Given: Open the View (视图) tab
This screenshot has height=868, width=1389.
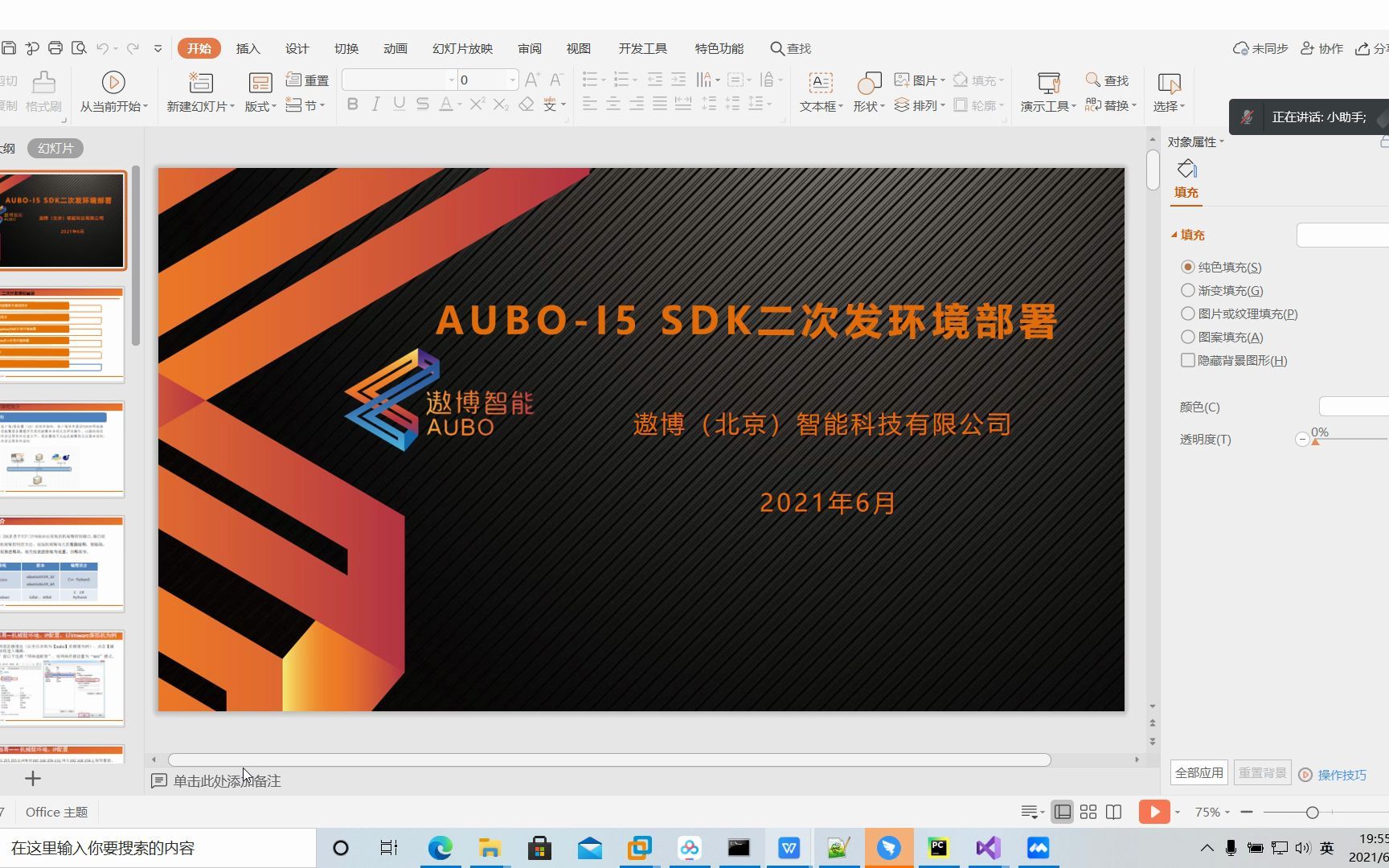Looking at the screenshot, I should tap(579, 48).
